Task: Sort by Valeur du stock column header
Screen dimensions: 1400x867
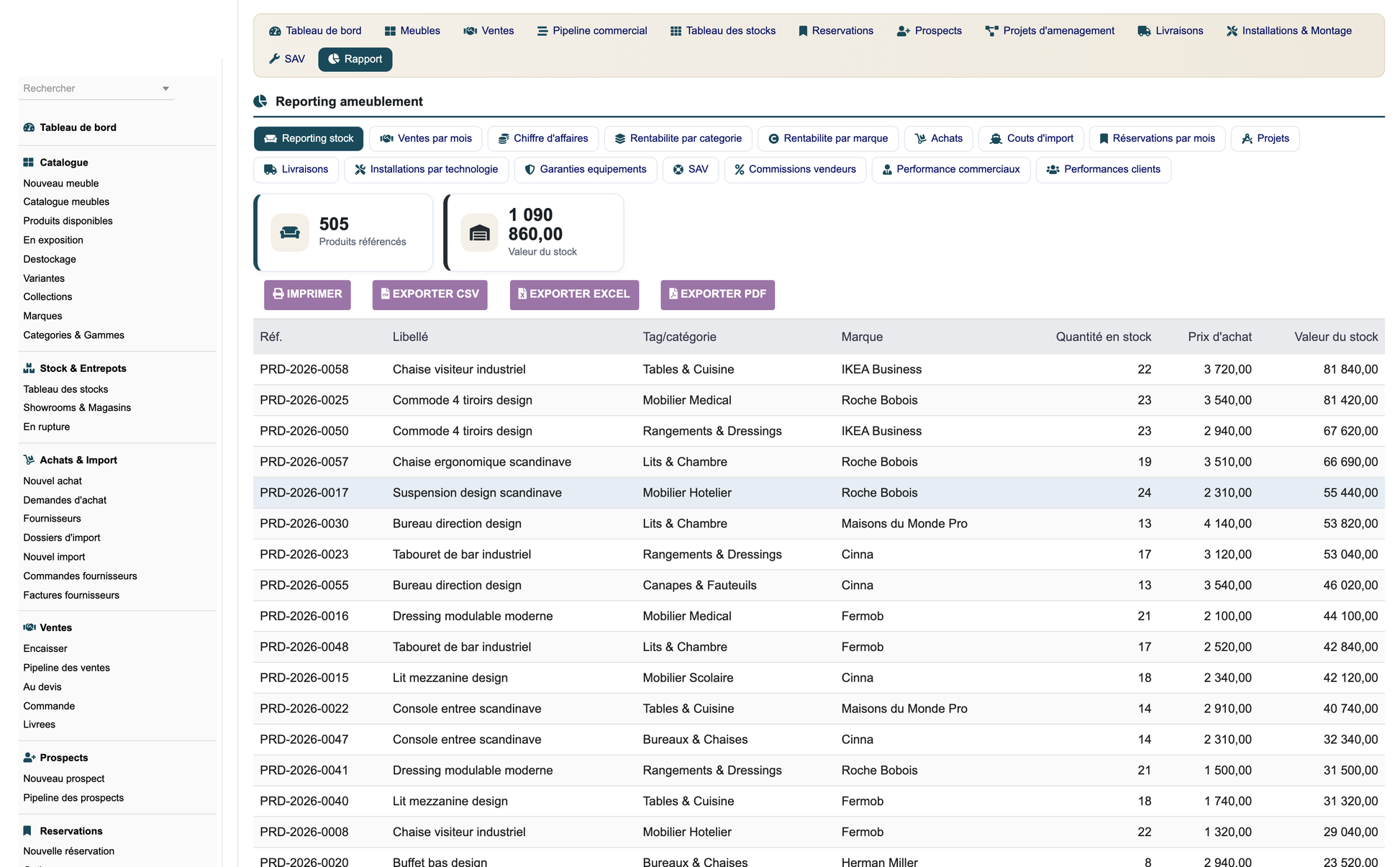Action: click(1336, 337)
